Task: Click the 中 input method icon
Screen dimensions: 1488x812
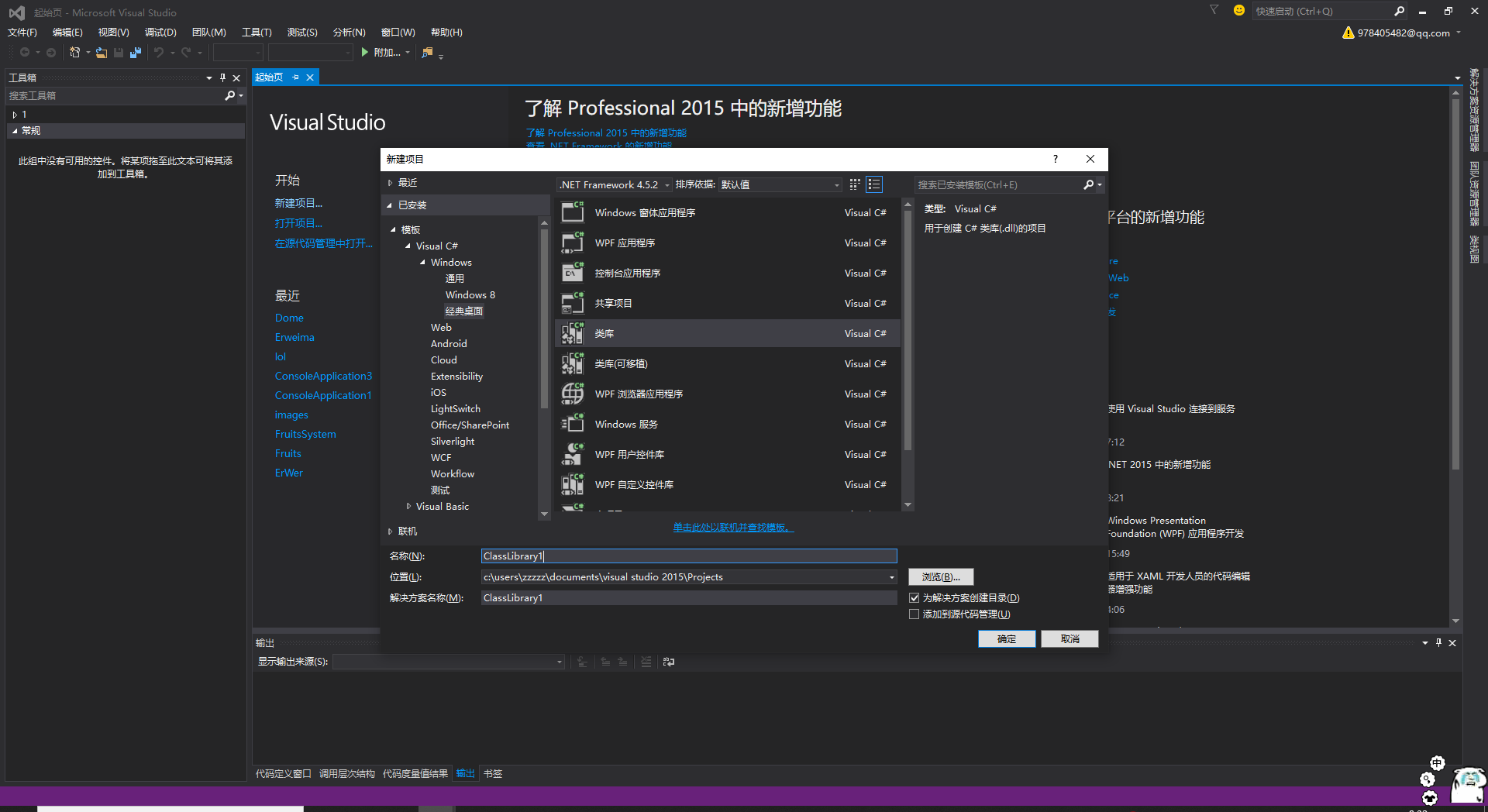Action: 1438,763
